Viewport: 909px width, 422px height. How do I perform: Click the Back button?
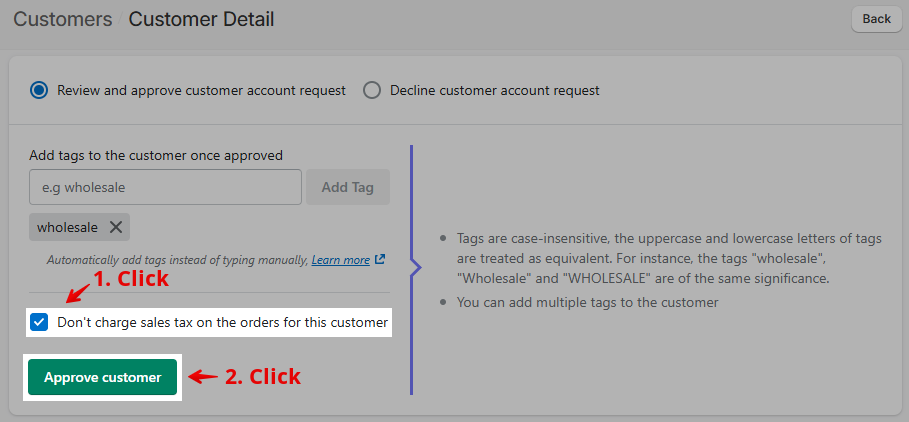[877, 19]
